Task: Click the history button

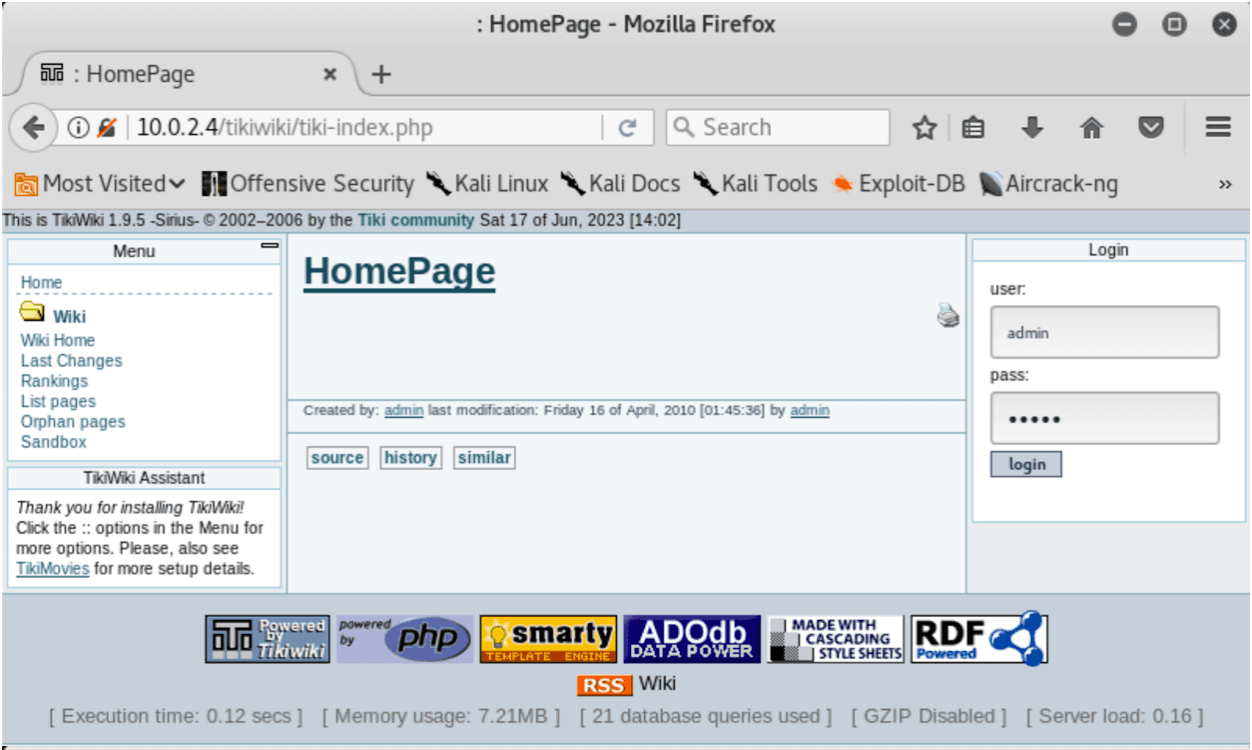Action: (410, 458)
